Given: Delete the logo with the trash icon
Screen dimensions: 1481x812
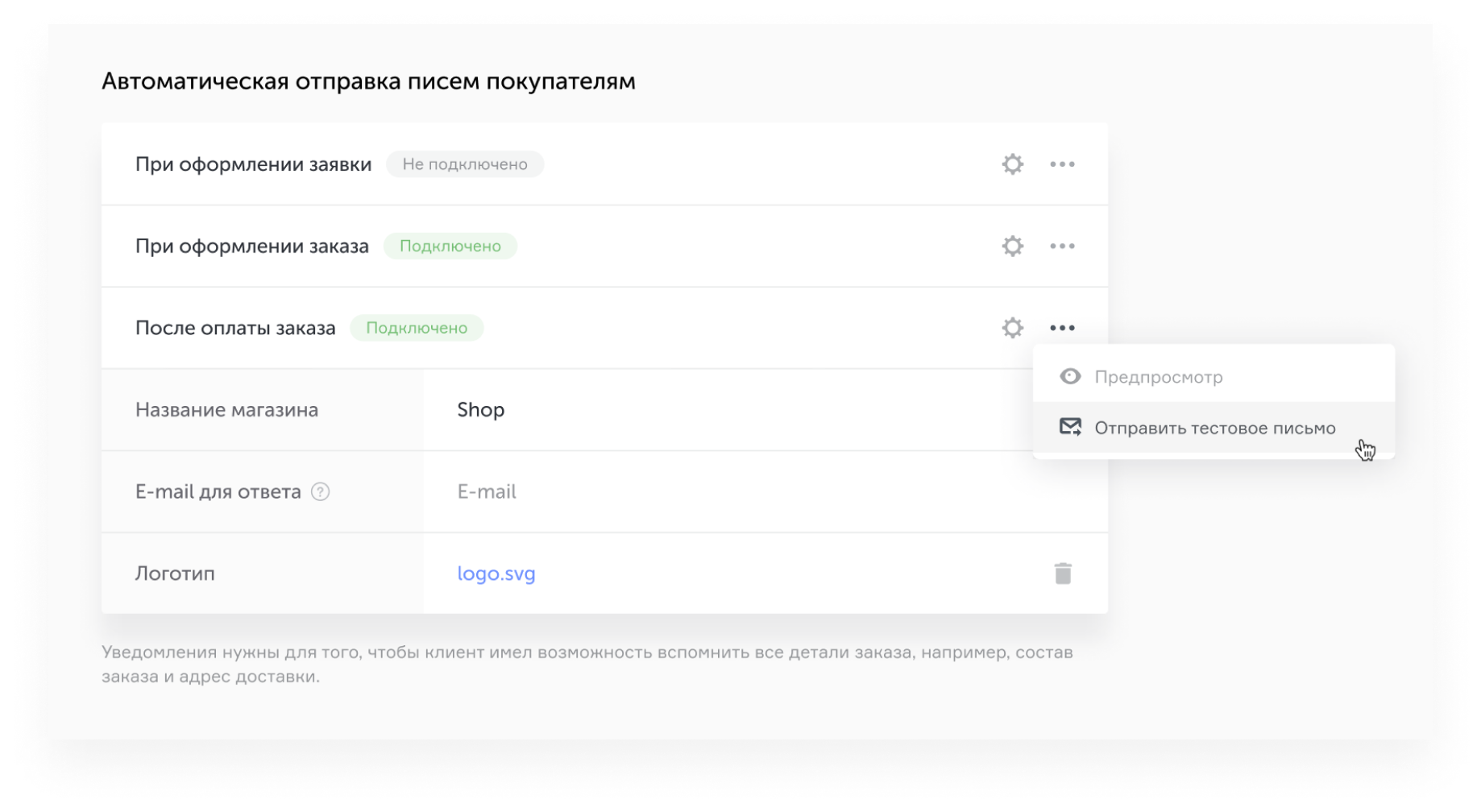Looking at the screenshot, I should coord(1063,574).
